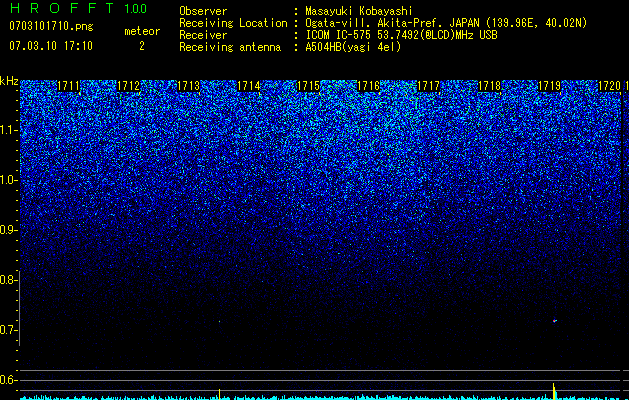Click the 1712 time marker
The height and width of the screenshot is (400, 629).
(128, 86)
